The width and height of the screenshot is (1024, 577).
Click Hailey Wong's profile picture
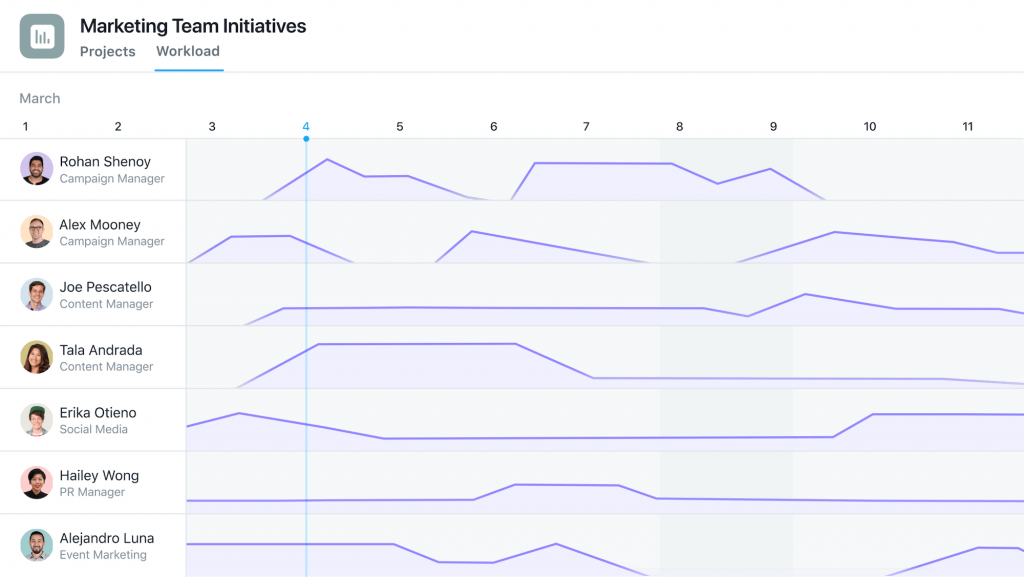click(x=36, y=483)
